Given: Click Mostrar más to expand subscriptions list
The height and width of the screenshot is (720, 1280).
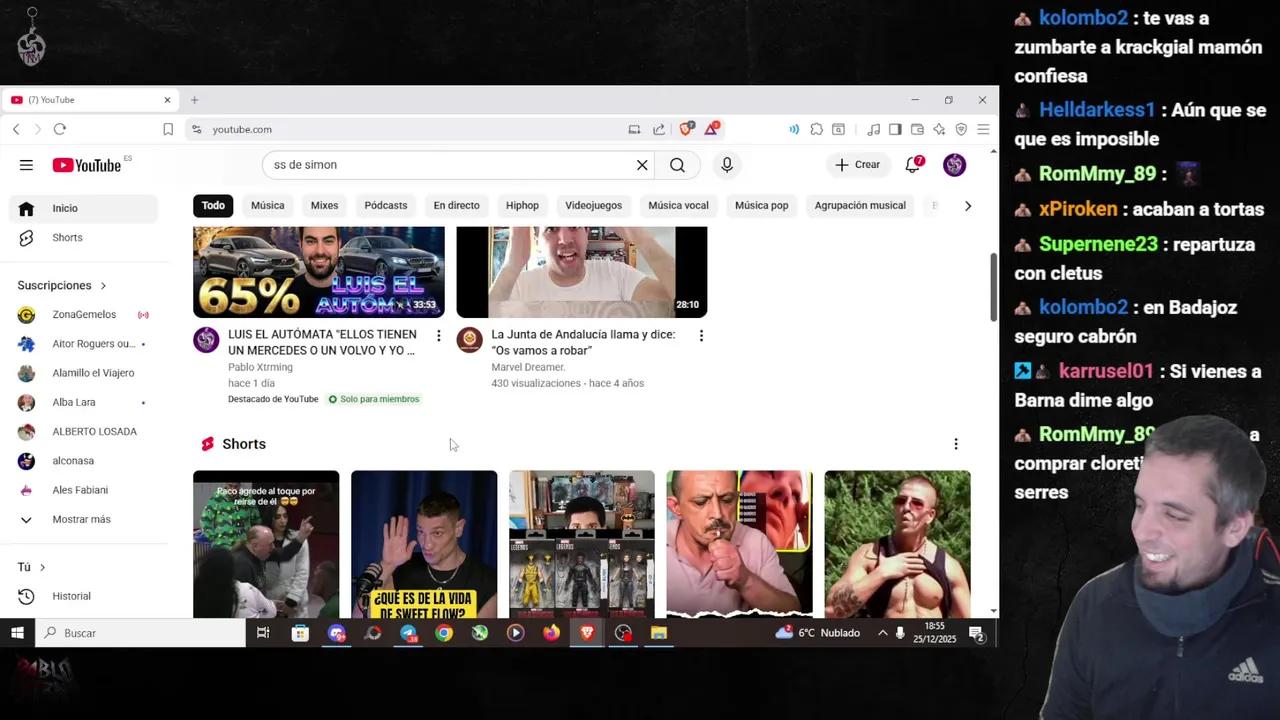Looking at the screenshot, I should coord(80,519).
